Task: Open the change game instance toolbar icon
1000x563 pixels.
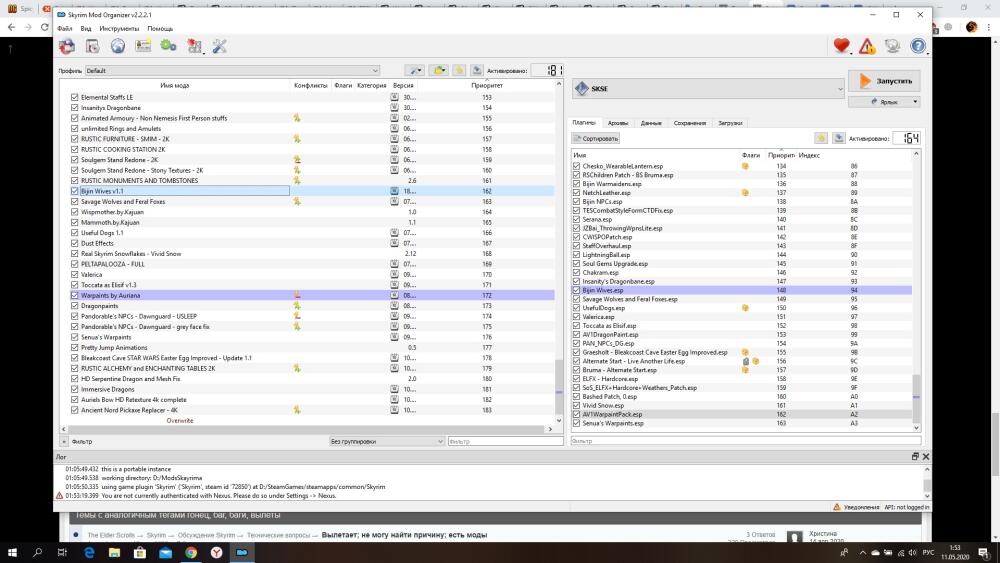Action: coord(67,46)
